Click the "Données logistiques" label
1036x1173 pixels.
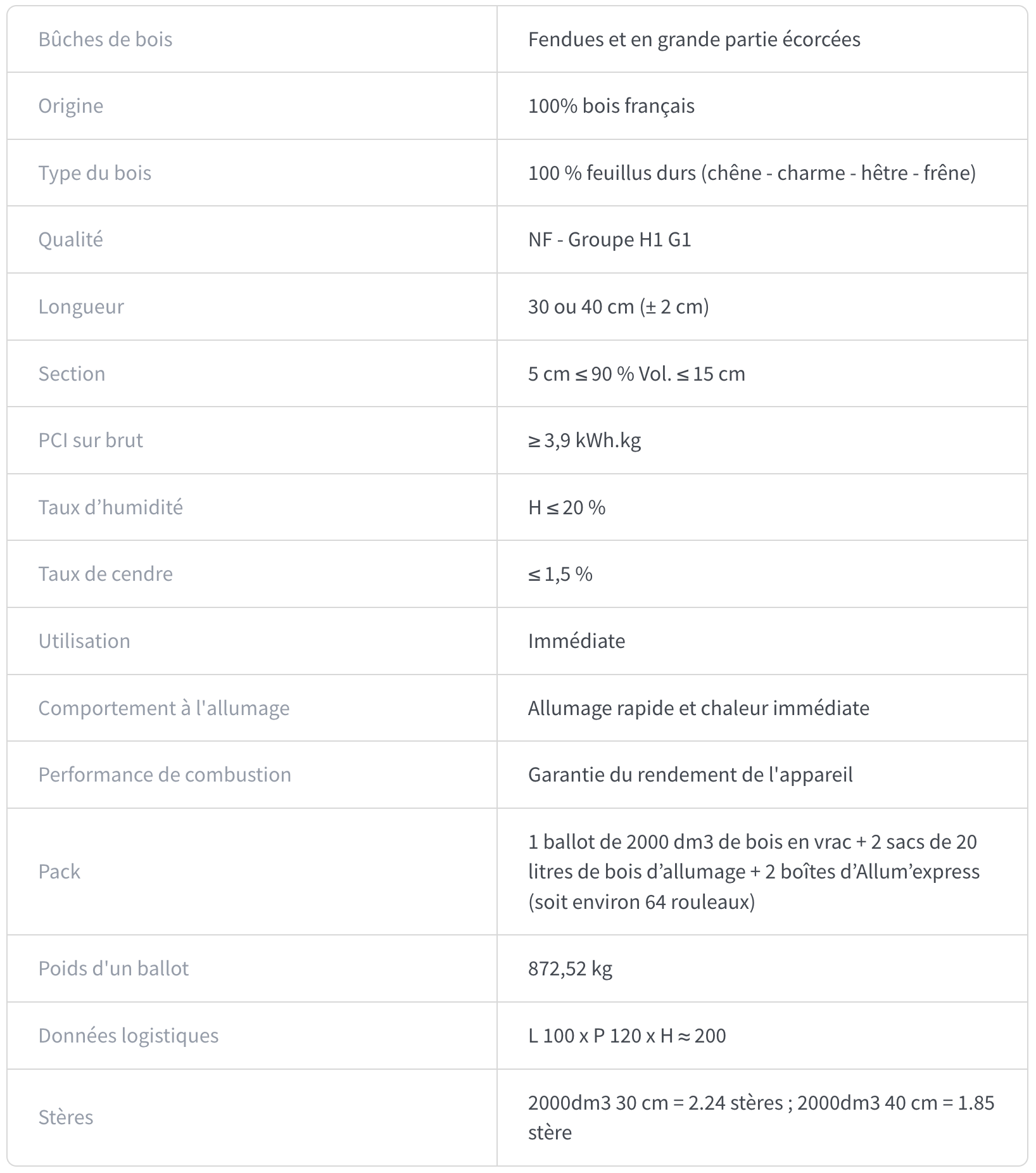click(128, 1036)
